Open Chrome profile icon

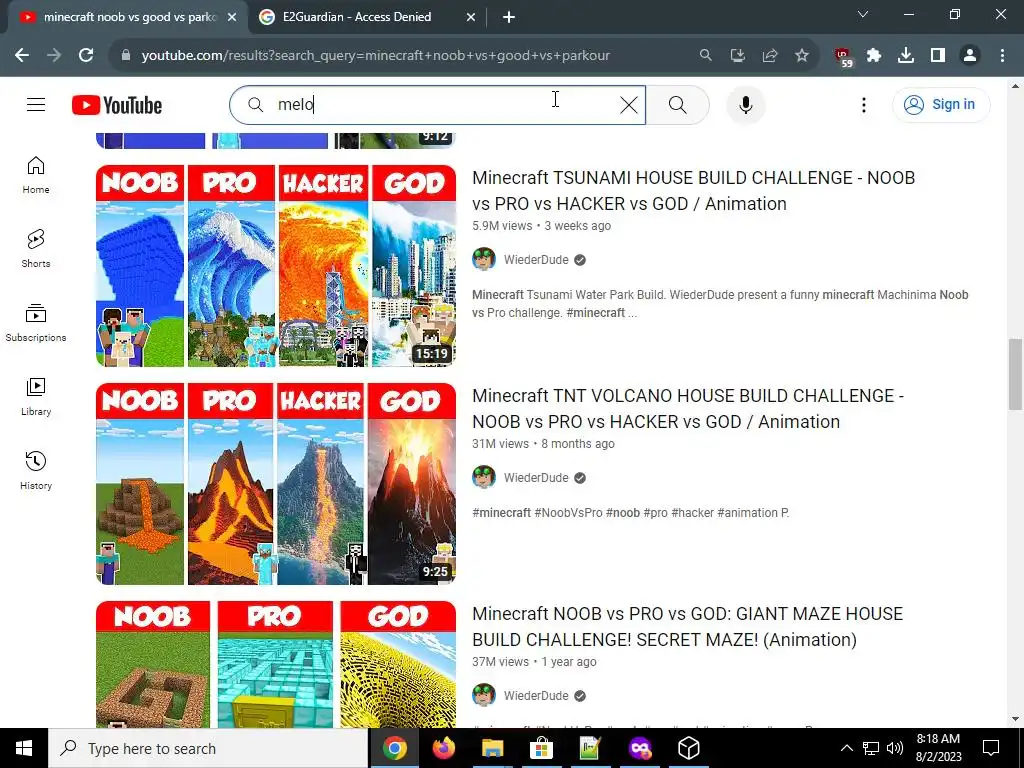(x=970, y=56)
